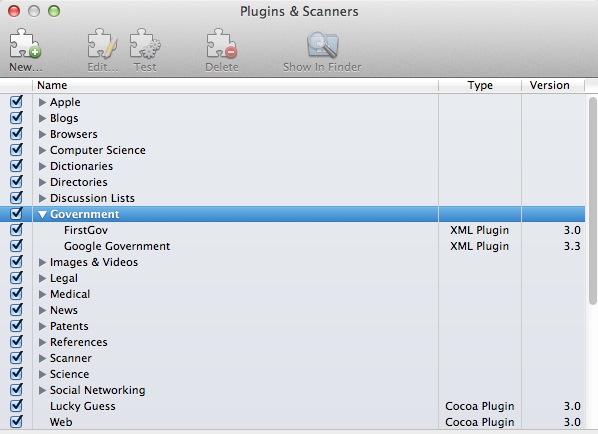The image size is (598, 434).
Task: Disable the FirstGov plugin checkbox
Action: click(x=16, y=230)
